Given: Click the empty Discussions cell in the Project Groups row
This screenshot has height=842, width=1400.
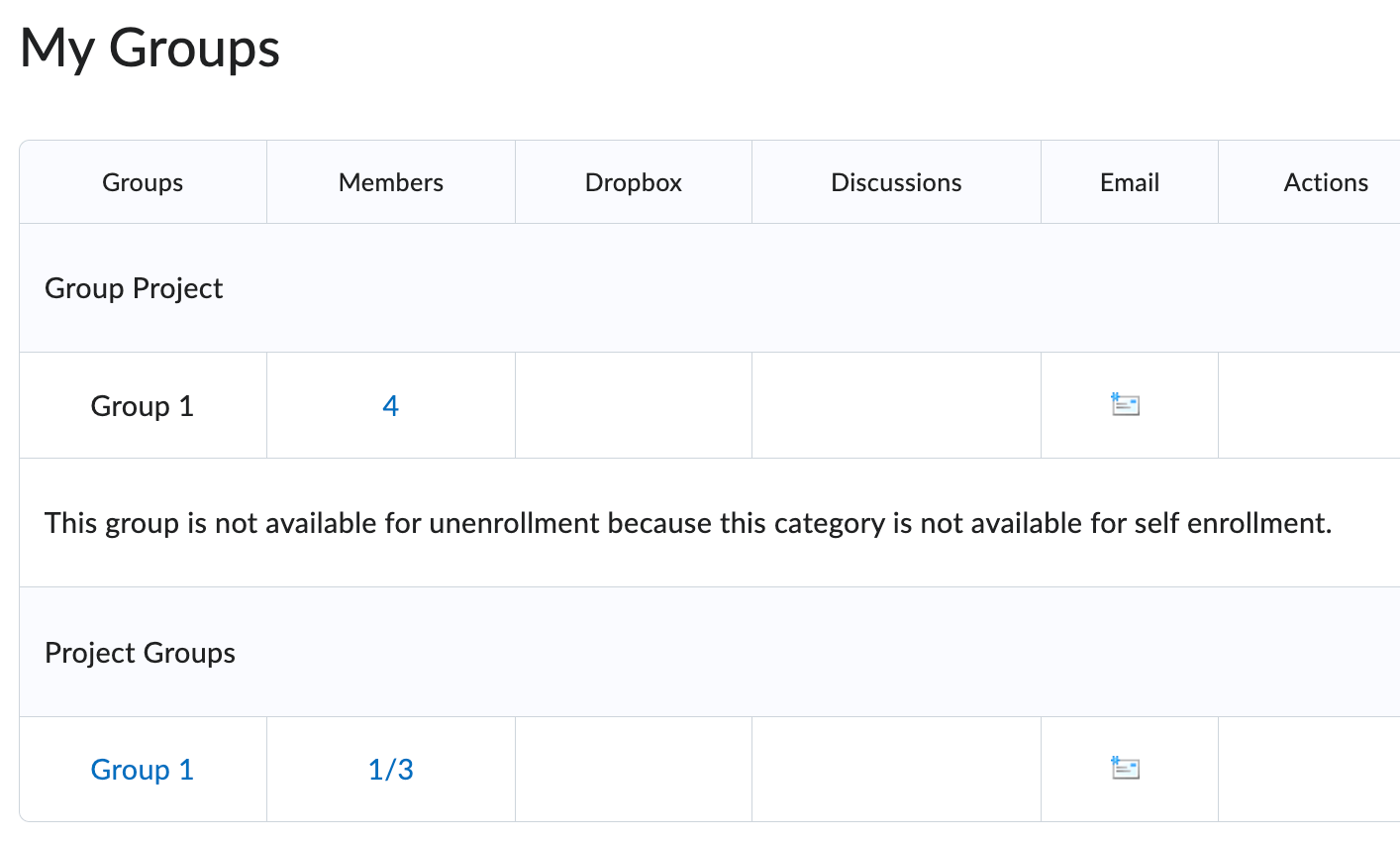Looking at the screenshot, I should tap(896, 770).
